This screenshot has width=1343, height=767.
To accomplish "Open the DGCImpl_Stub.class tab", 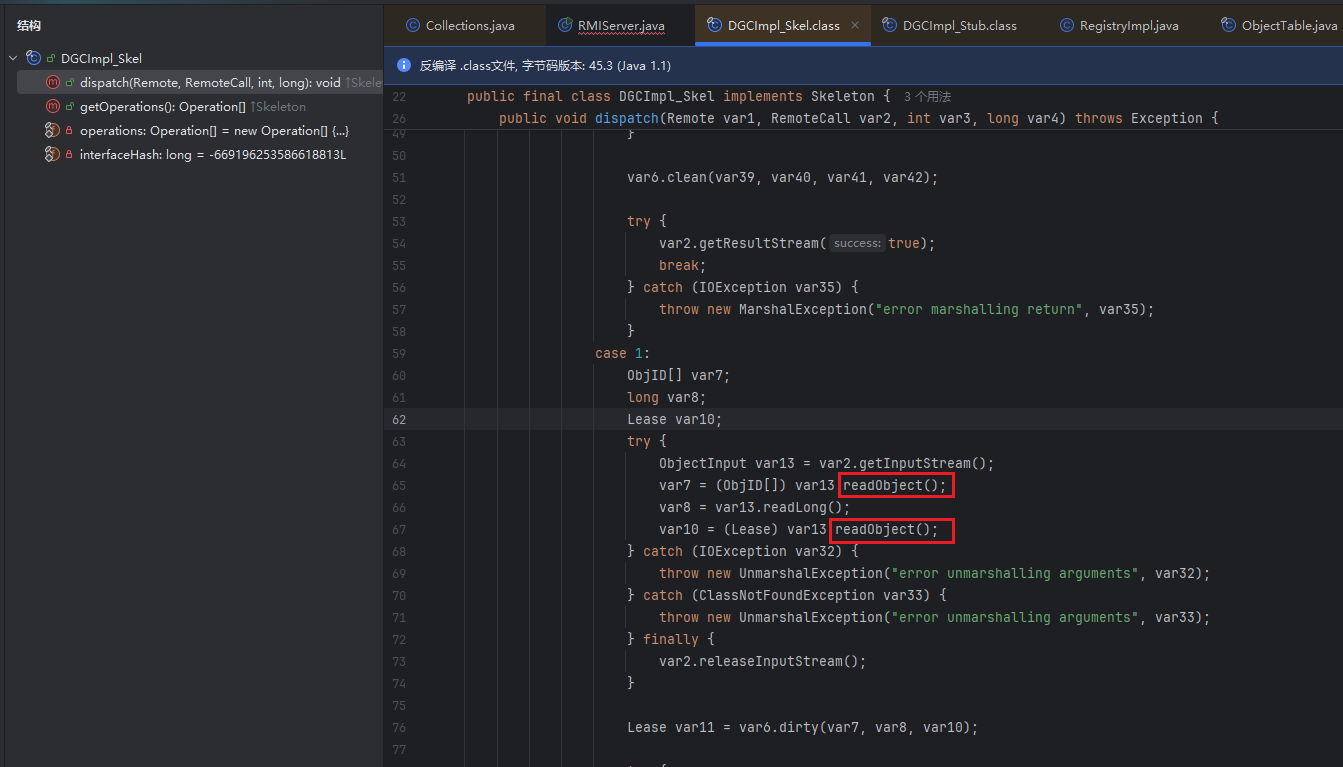I will click(959, 26).
